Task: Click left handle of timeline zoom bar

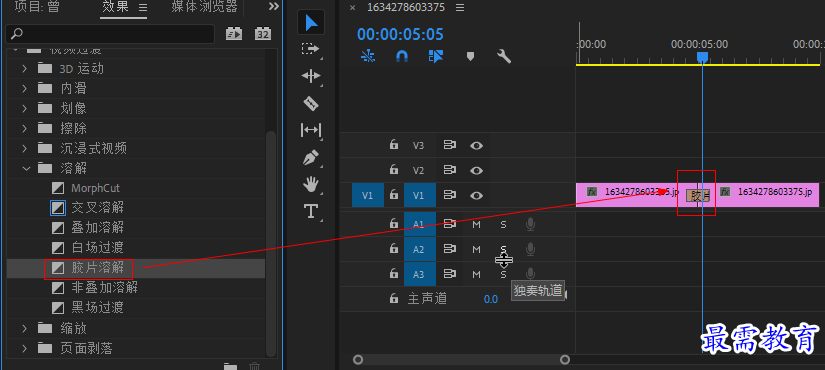Action: click(358, 360)
